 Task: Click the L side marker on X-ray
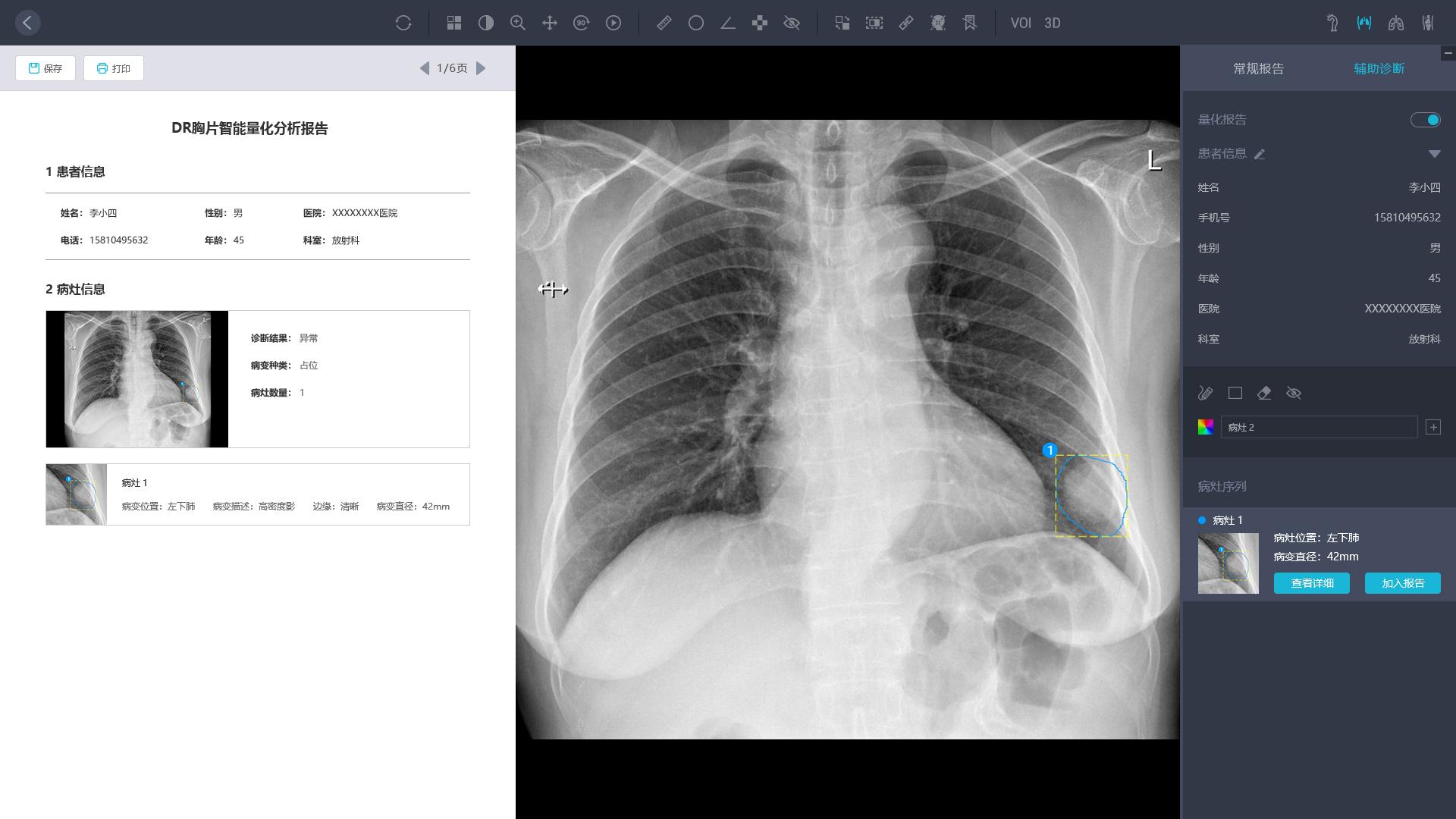pos(1154,160)
